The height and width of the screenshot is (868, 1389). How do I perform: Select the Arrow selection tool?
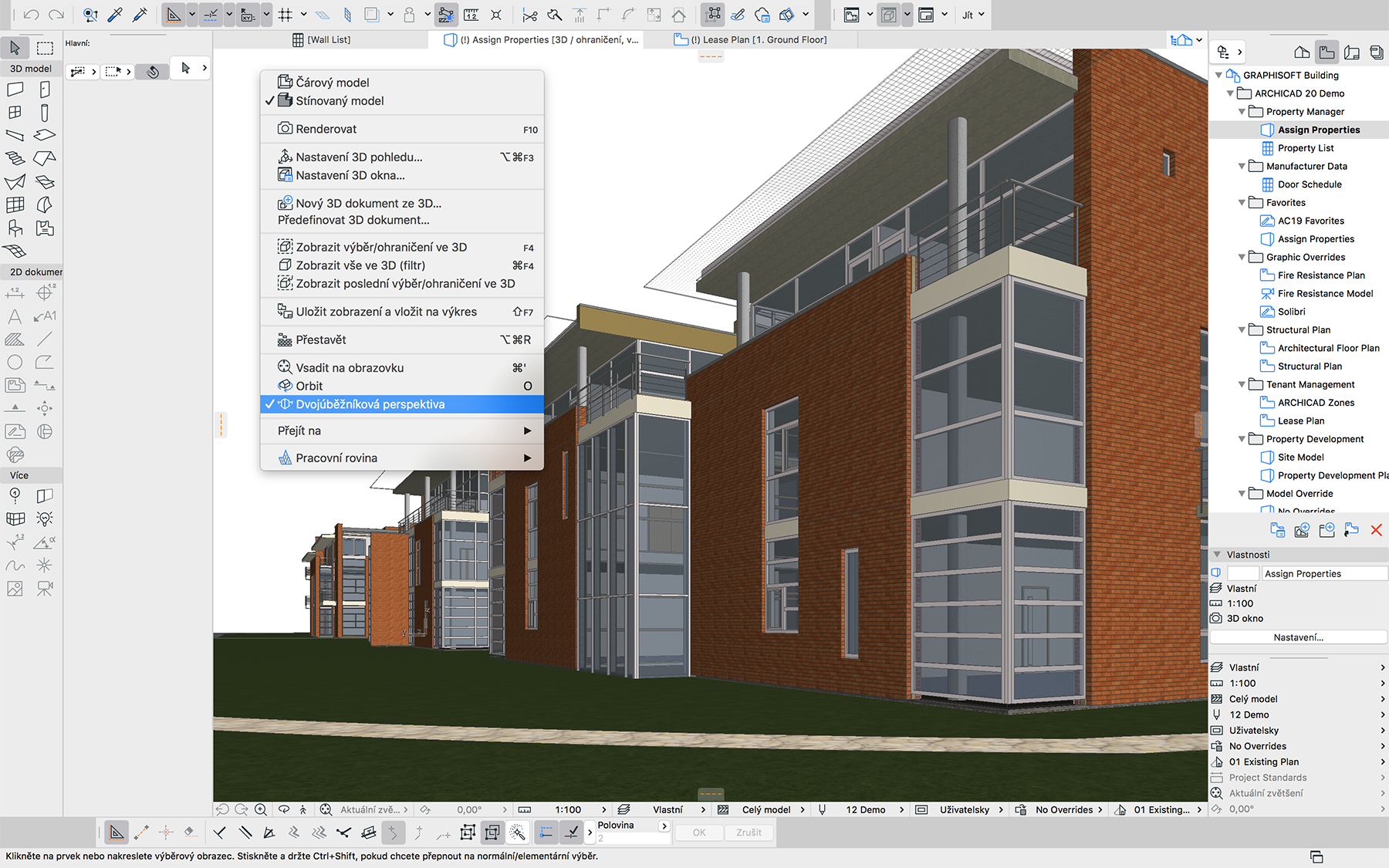tap(15, 48)
